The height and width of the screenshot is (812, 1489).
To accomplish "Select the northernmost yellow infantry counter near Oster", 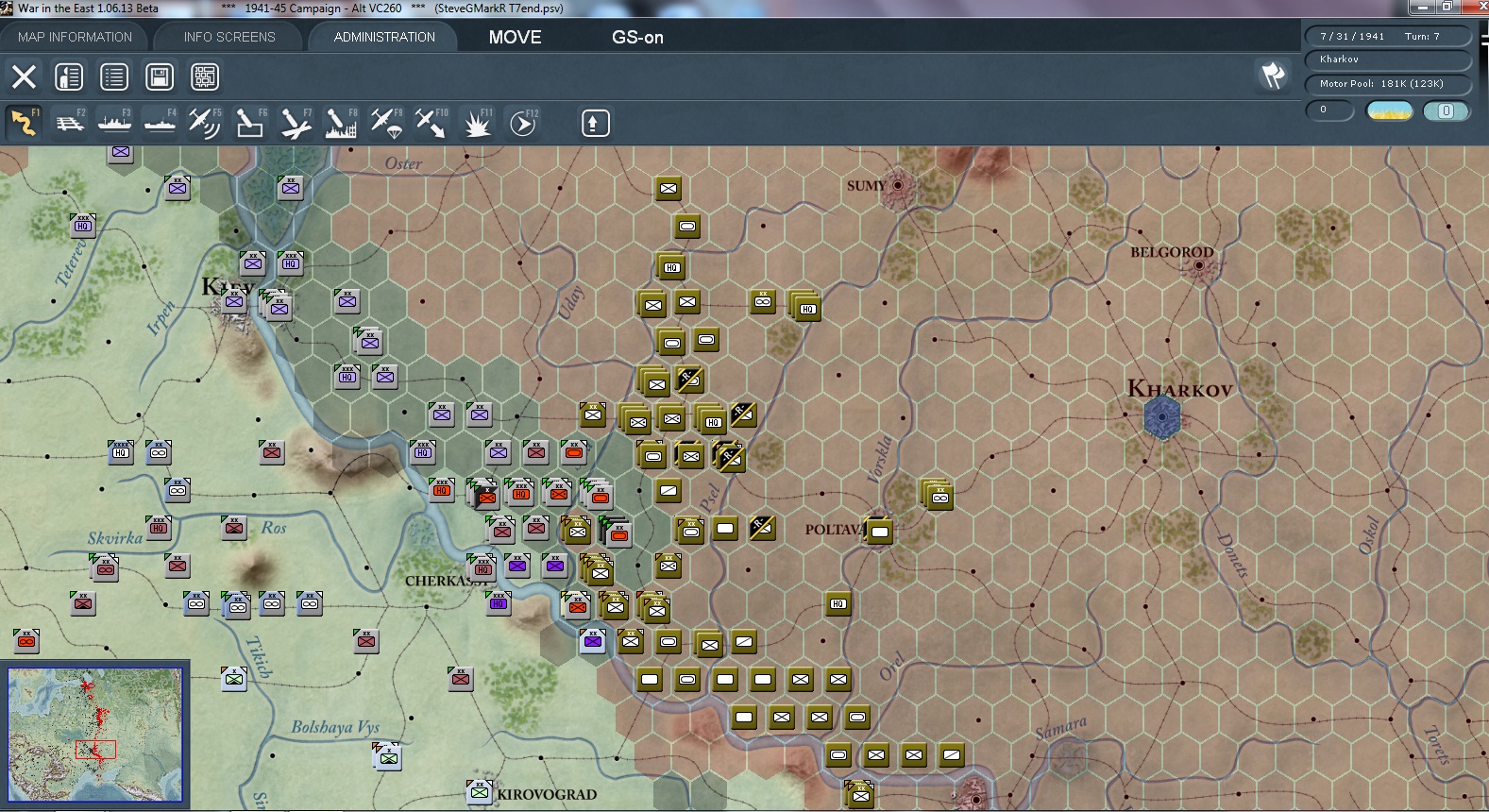I will pos(668,189).
